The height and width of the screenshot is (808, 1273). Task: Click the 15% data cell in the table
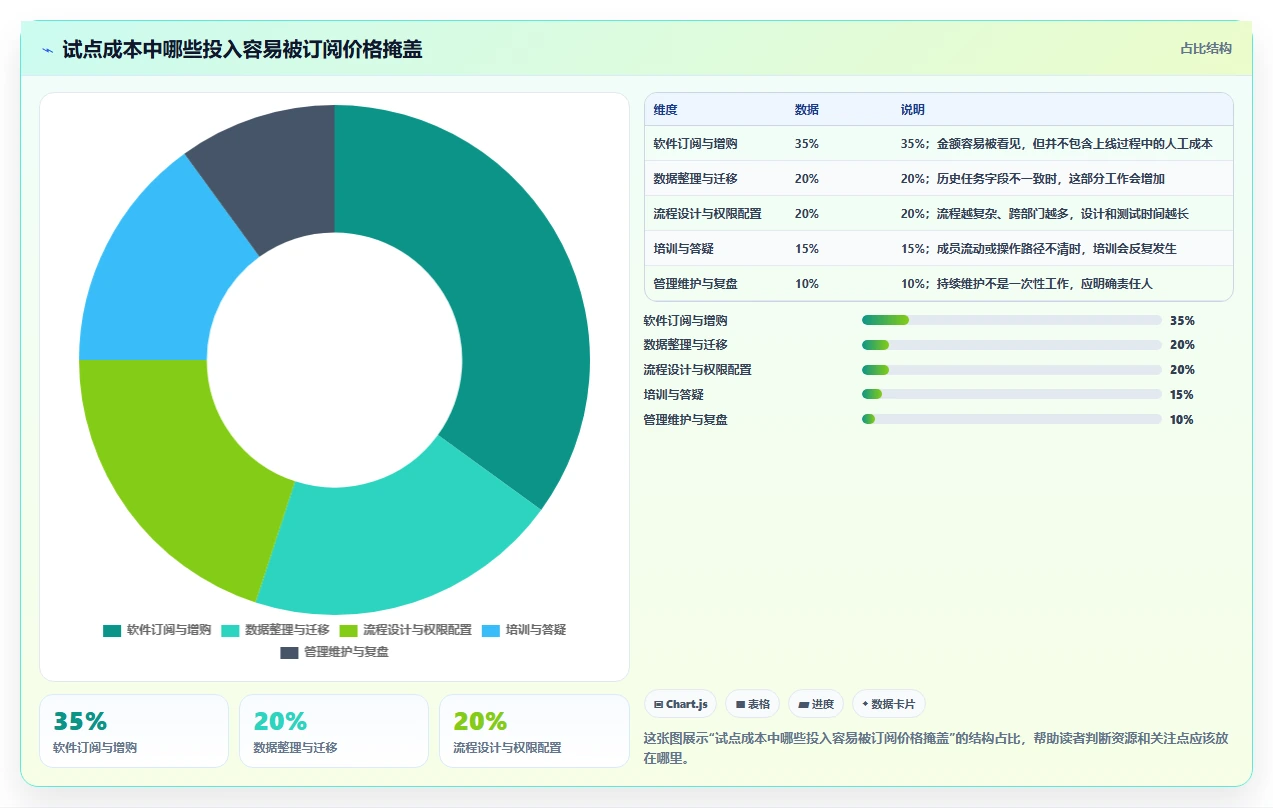click(806, 249)
